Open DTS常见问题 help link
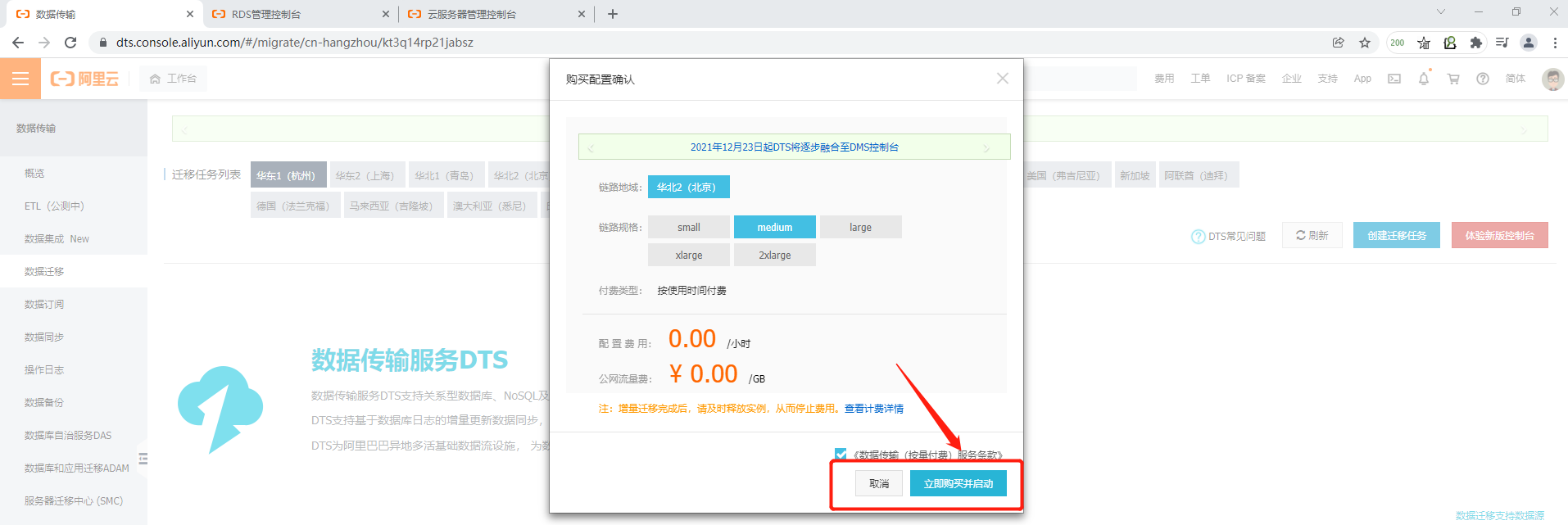Screen dimensions: 1568x525 pos(1228,236)
